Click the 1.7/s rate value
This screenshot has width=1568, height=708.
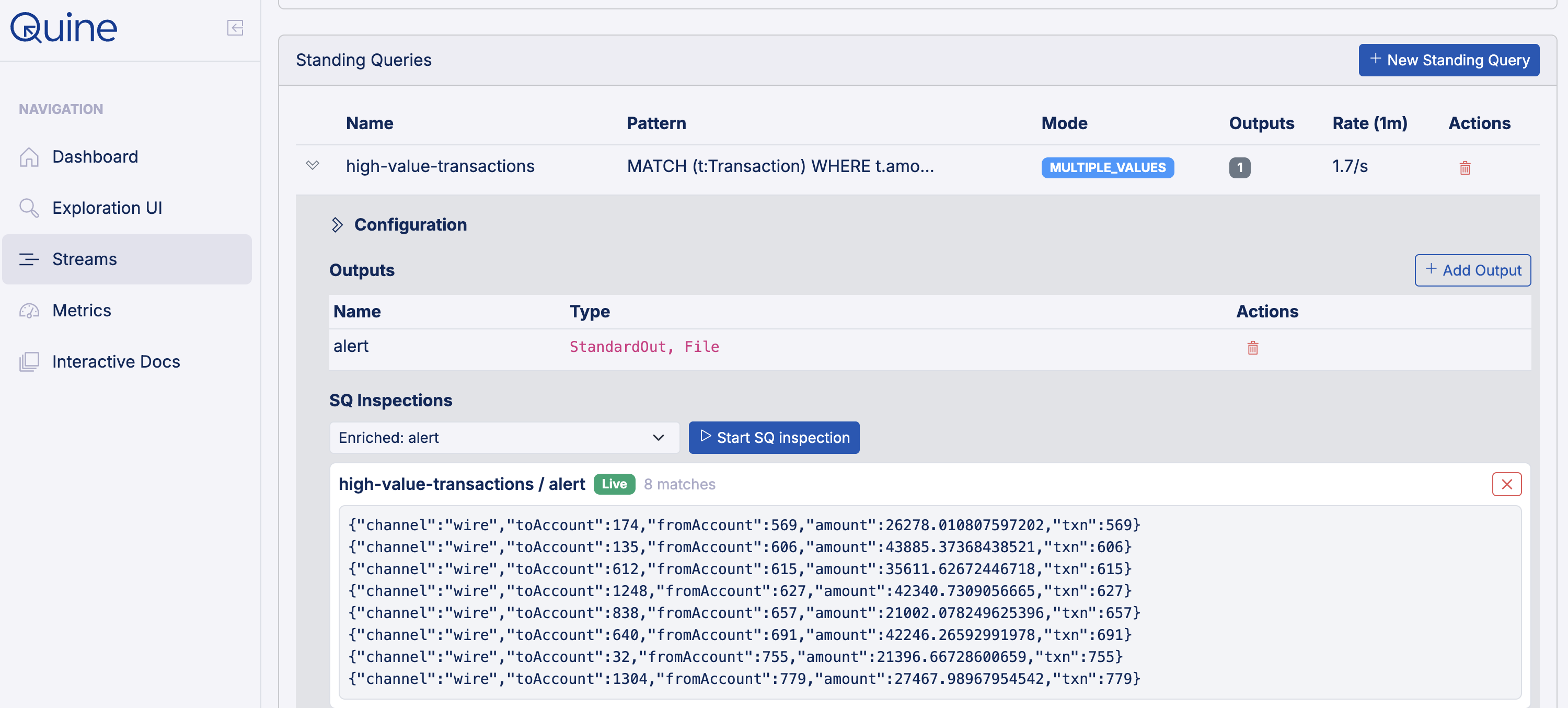(x=1350, y=166)
